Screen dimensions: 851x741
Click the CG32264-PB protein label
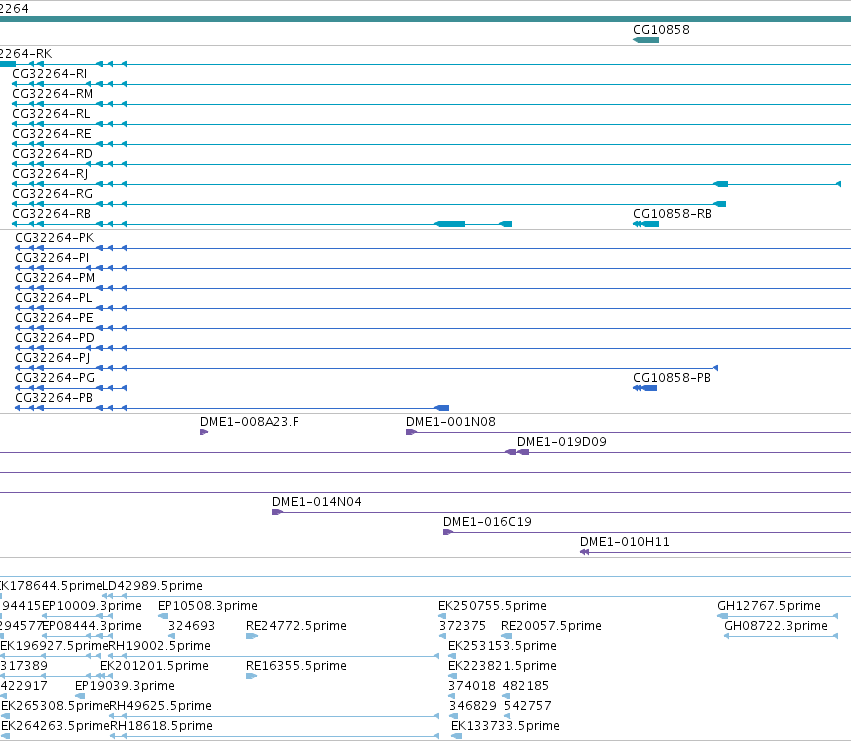click(x=54, y=398)
